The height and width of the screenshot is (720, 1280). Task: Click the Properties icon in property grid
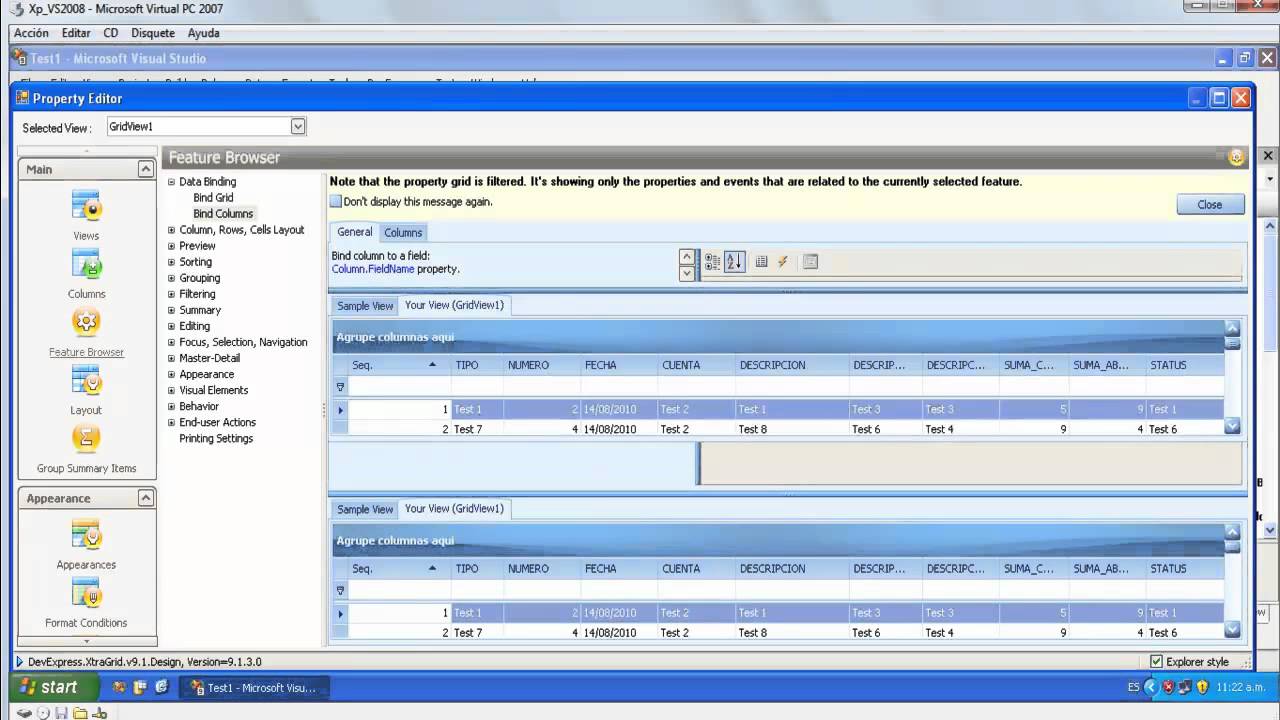[762, 262]
